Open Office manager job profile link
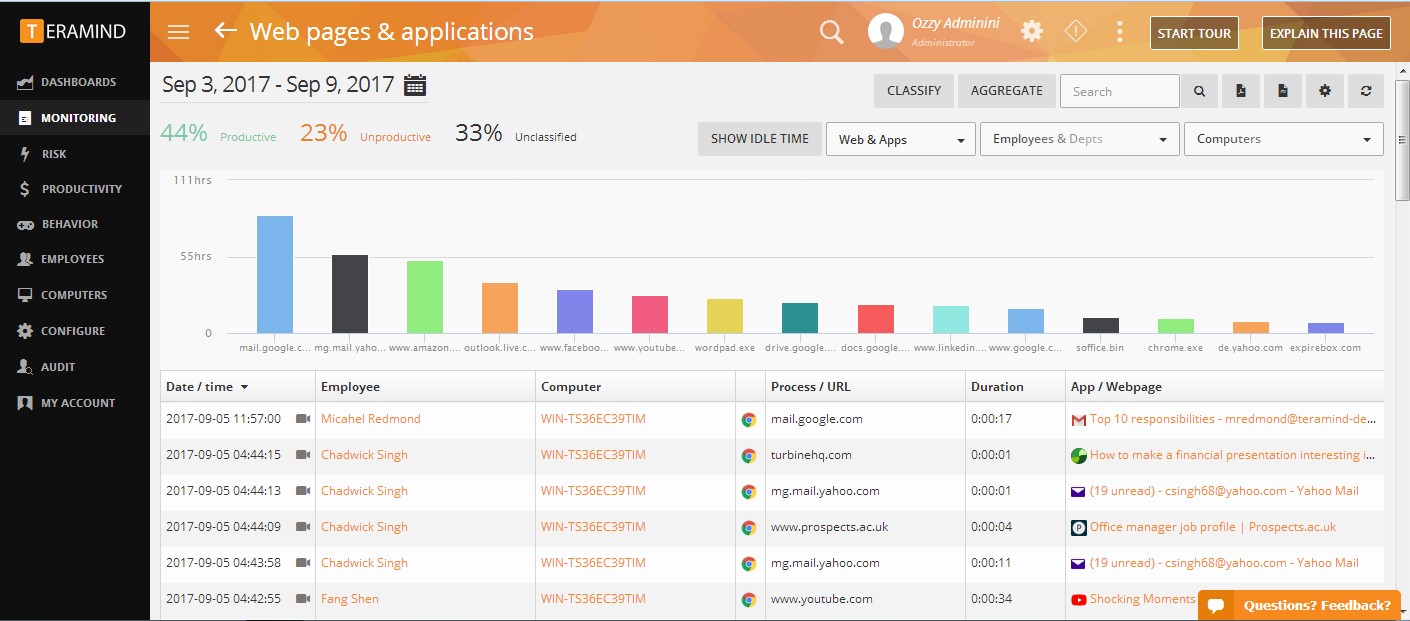The image size is (1410, 621). click(1213, 527)
